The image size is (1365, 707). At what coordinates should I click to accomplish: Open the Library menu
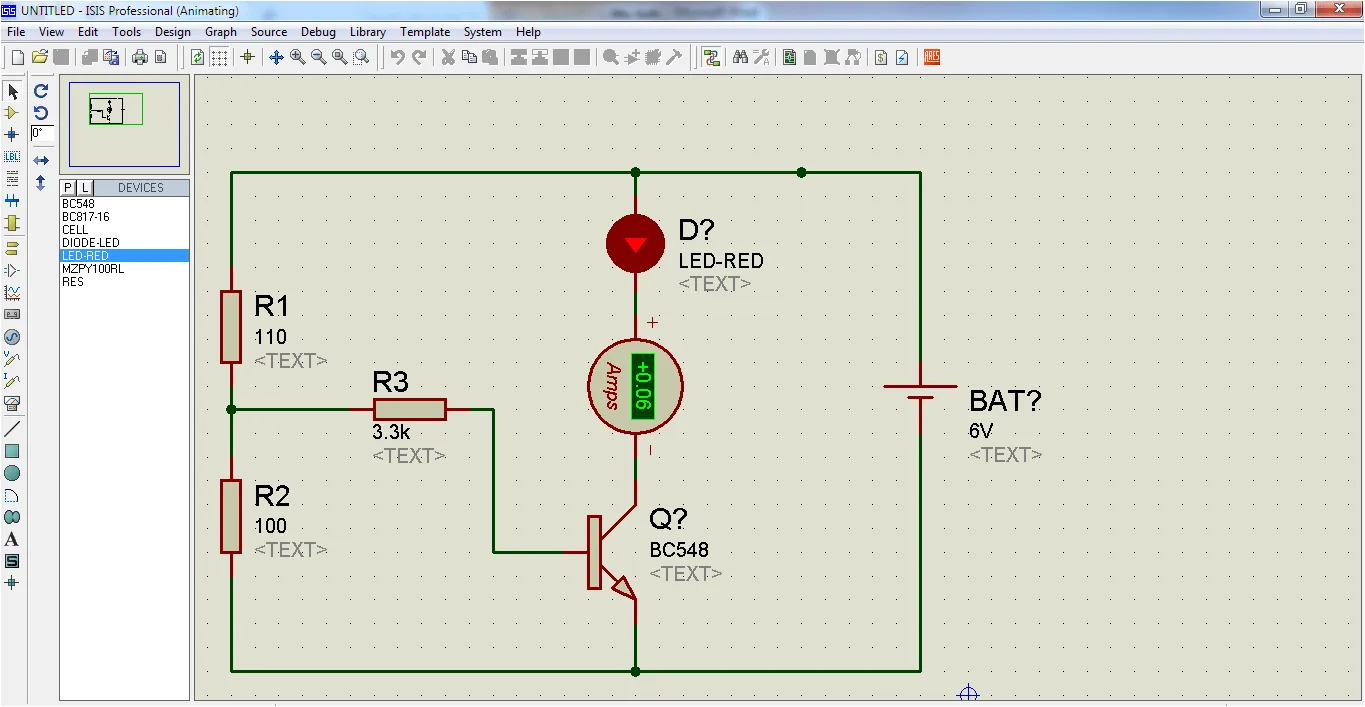pyautogui.click(x=368, y=32)
